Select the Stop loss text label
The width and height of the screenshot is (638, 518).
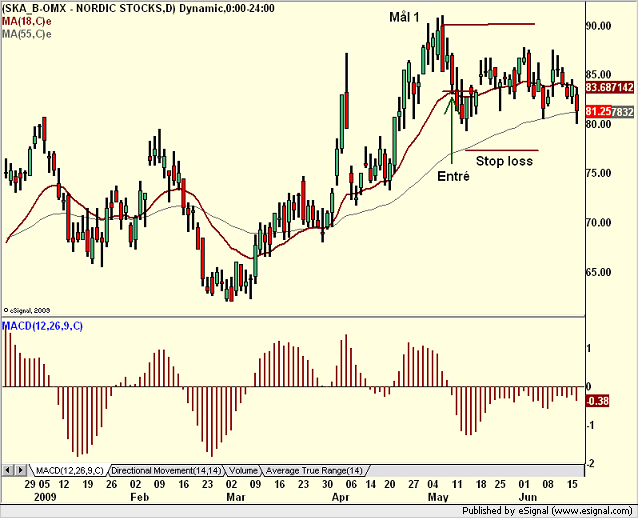[x=504, y=161]
